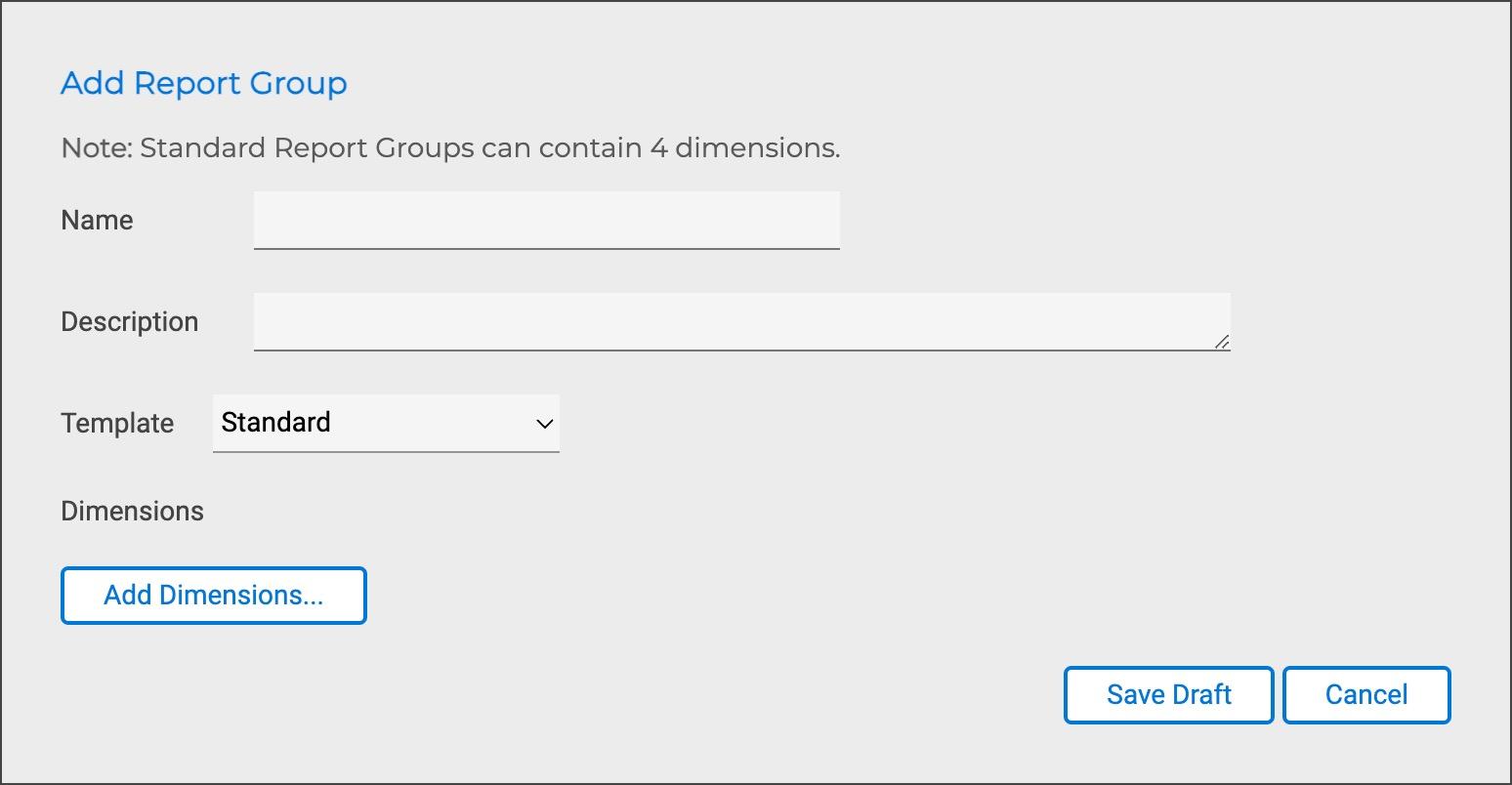1512x785 pixels.
Task: Cancel the Add Report Group dialog
Action: pyautogui.click(x=1365, y=695)
